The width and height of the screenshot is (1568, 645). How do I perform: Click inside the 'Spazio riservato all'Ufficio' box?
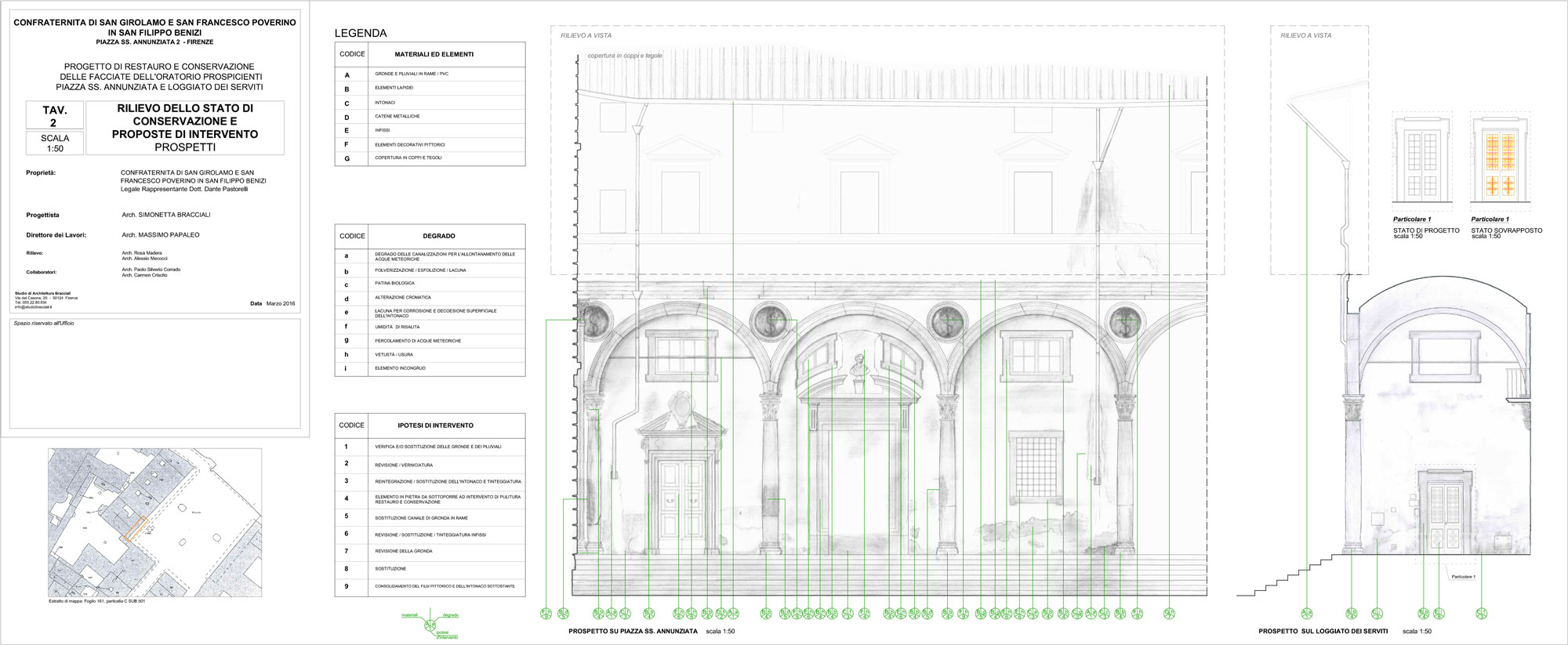pos(154,372)
